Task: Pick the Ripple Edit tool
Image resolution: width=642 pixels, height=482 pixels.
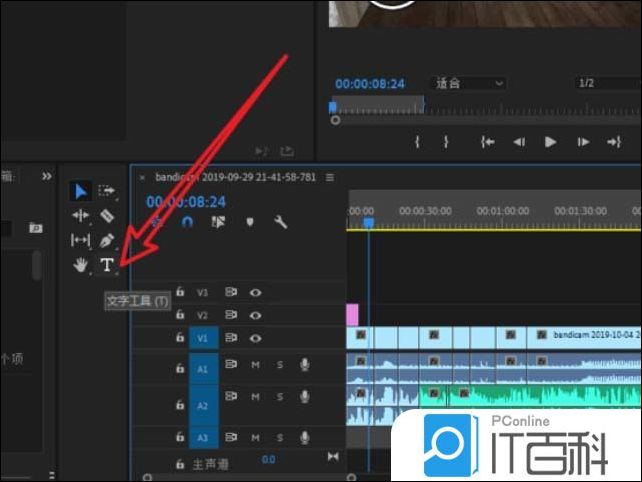Action: point(80,215)
